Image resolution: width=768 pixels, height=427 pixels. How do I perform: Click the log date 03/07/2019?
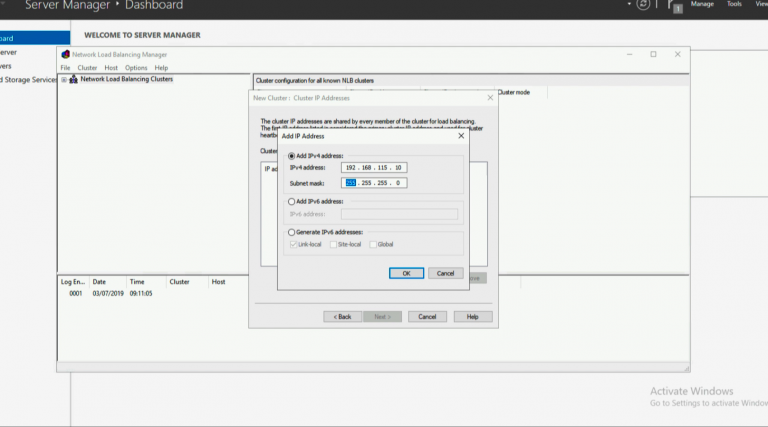[108, 293]
